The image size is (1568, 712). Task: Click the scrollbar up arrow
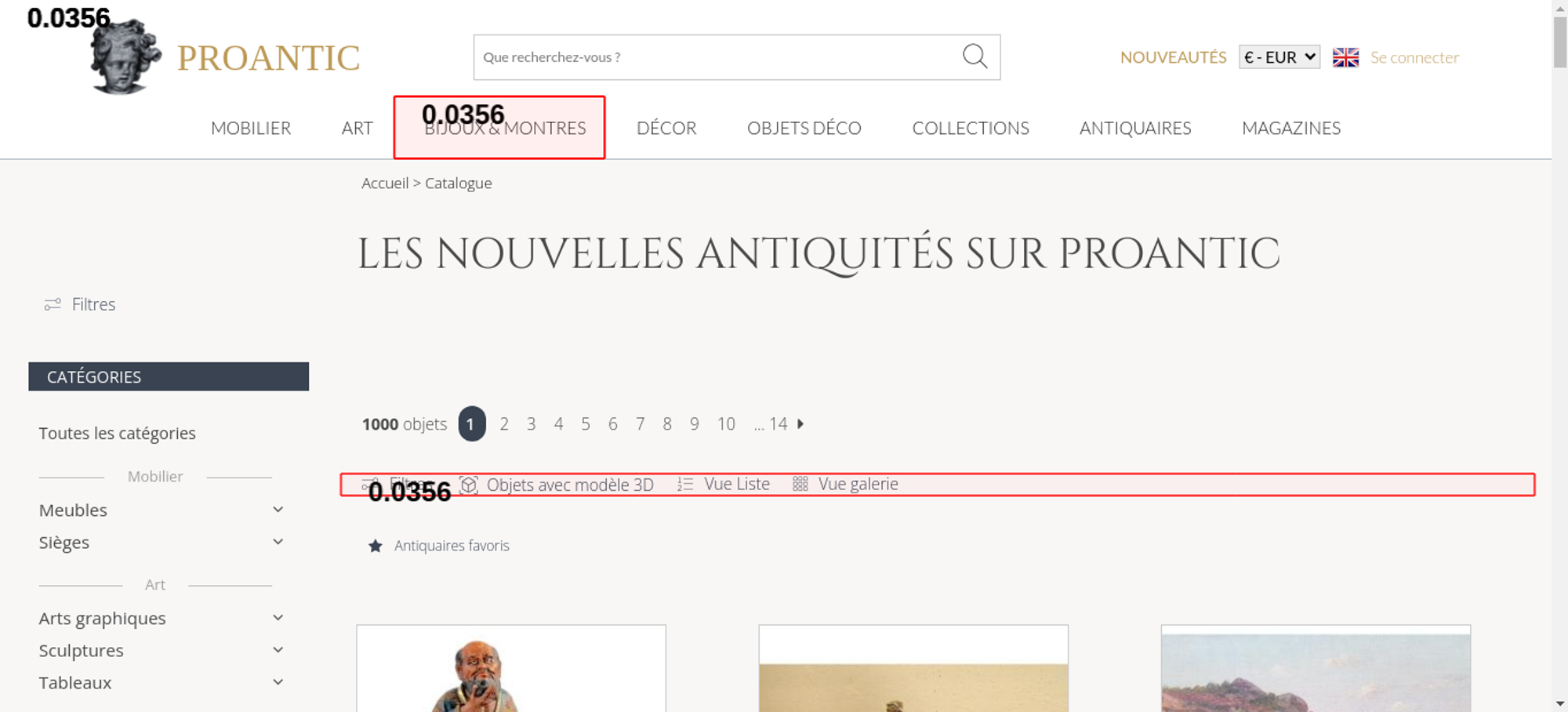click(1560, 7)
